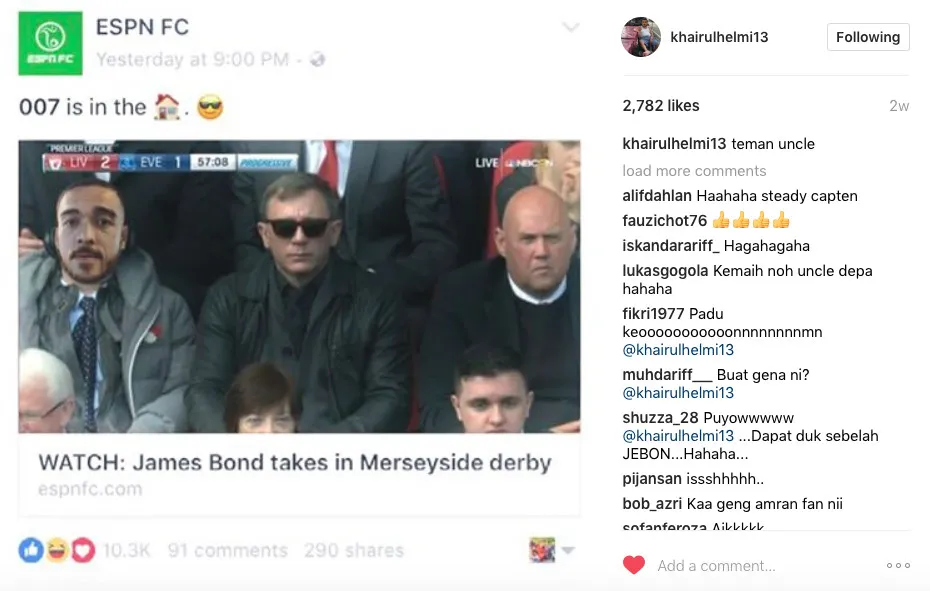930x591 pixels.
Task: Open the khairulhelmi13 profile avatar
Action: pyautogui.click(x=640, y=37)
